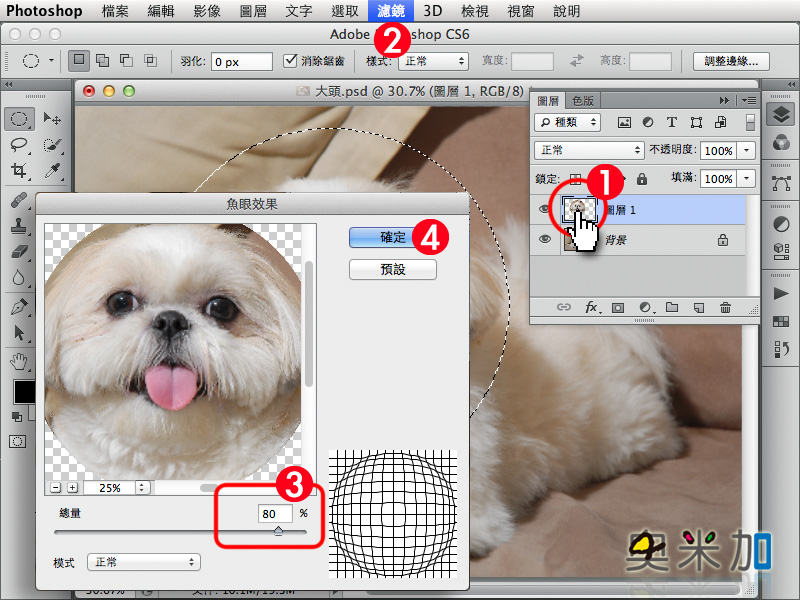Open the 填滿 fill slider arrow
The image size is (800, 600).
point(746,179)
